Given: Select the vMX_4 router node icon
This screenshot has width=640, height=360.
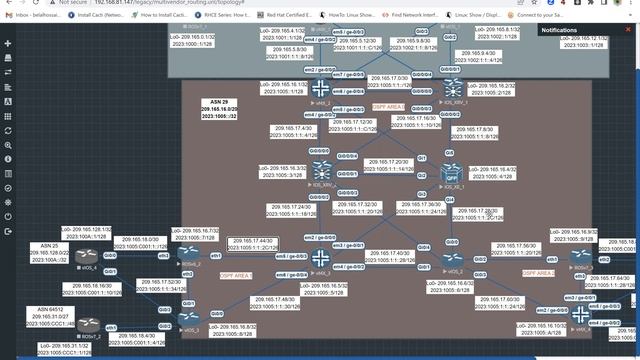Looking at the screenshot, I should click(x=580, y=315).
